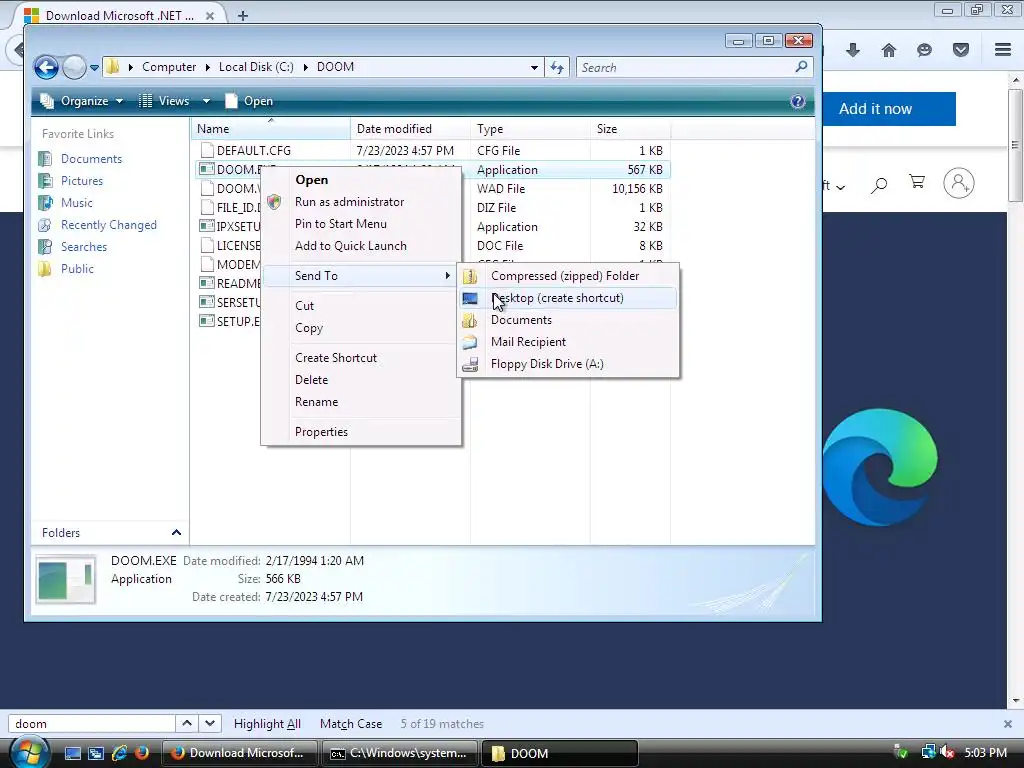Click the Views toolbar button

[165, 101]
